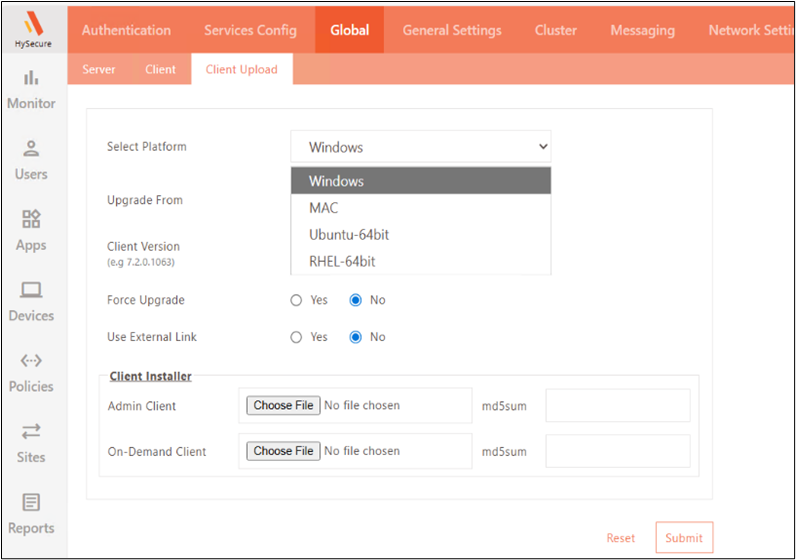This screenshot has height=560, width=796.
Task: Open the Apps icon in sidebar
Action: 31,219
